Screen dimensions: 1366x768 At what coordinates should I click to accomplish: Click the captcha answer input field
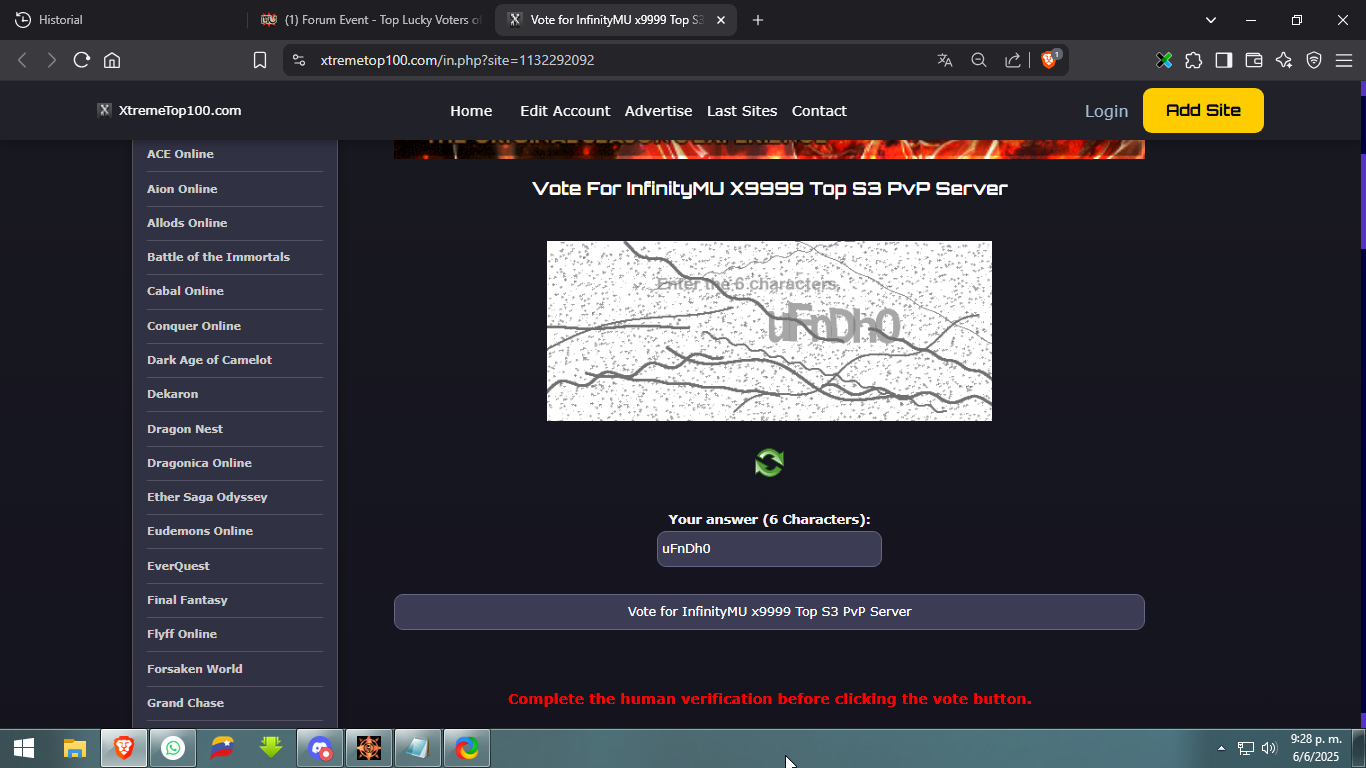(769, 549)
